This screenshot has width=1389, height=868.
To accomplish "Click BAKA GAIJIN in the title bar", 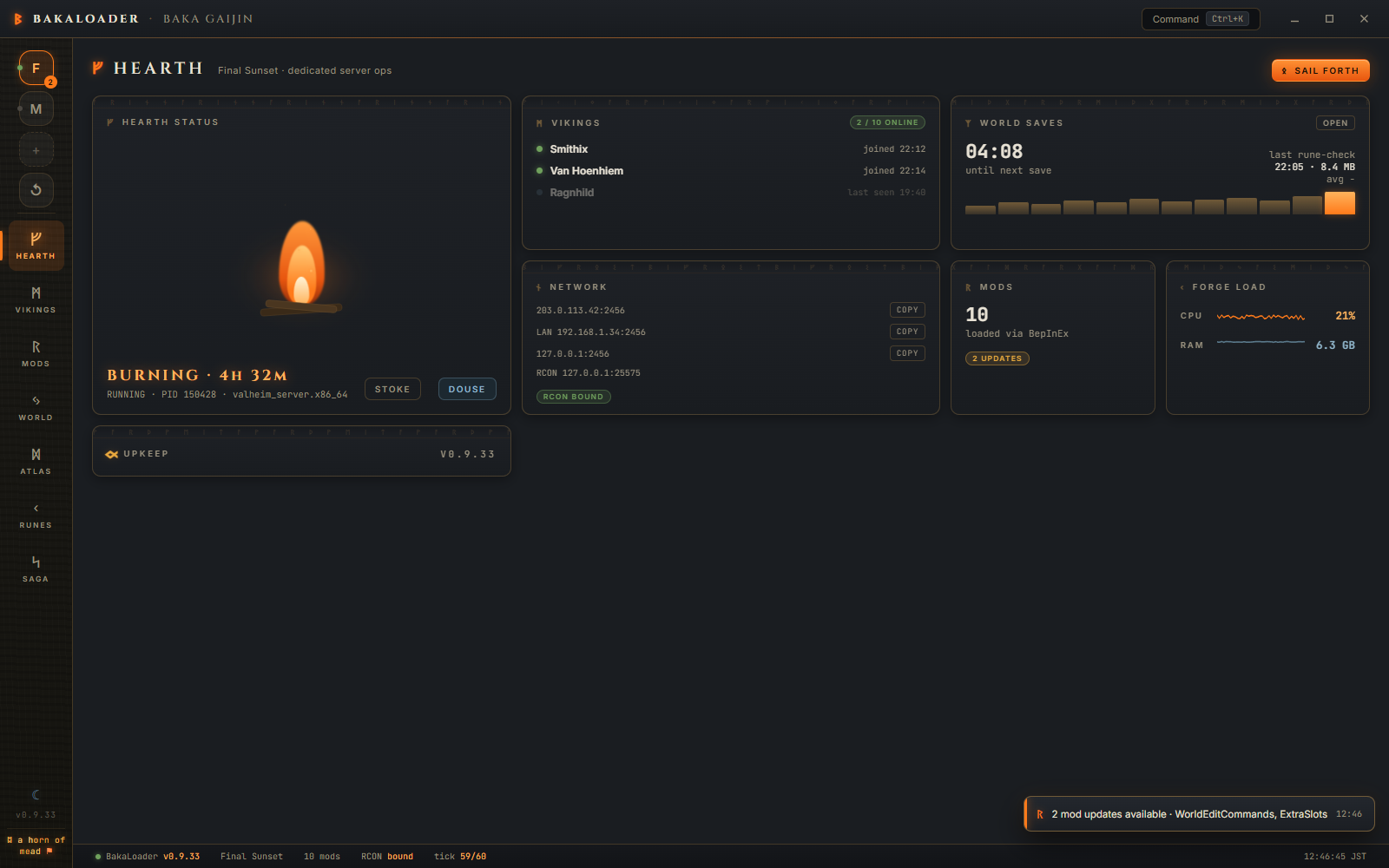I will click(x=208, y=19).
